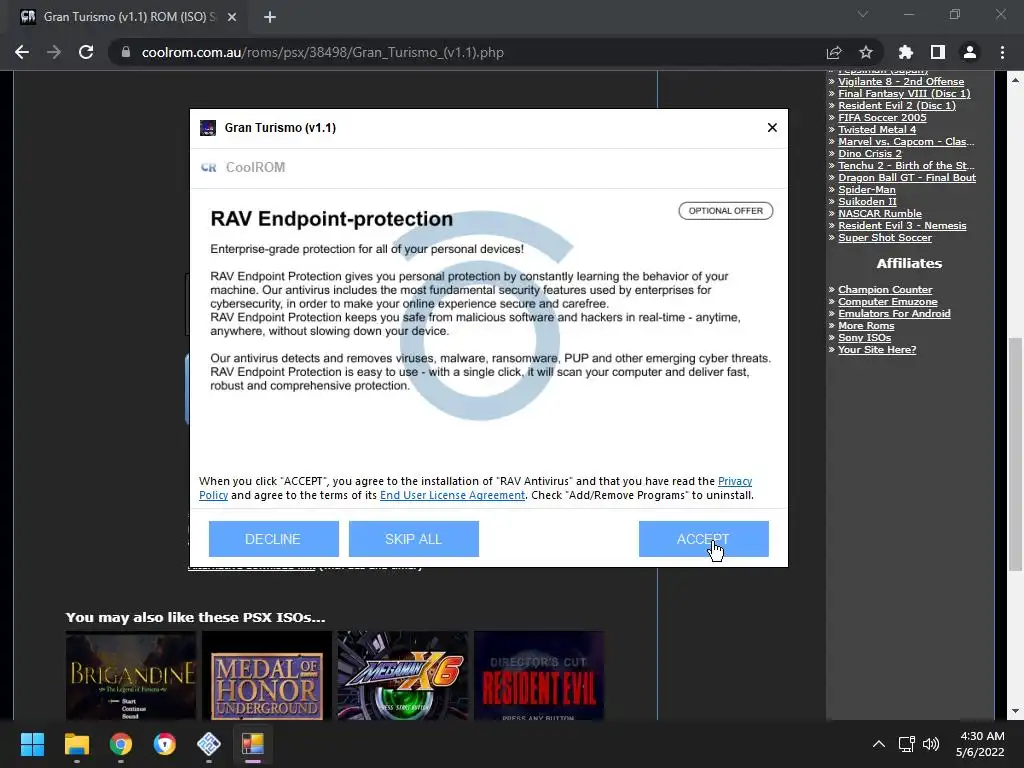Open the Medal of Honor Underground thumbnail
1024x768 pixels.
point(266,675)
